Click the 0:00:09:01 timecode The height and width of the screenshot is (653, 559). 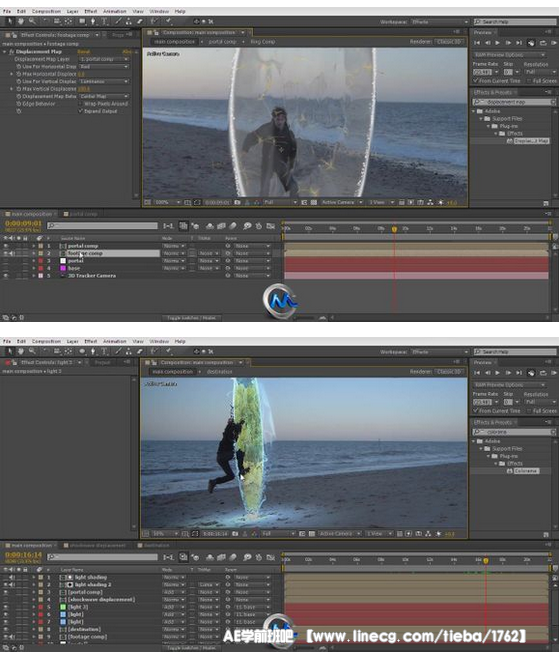(23, 223)
